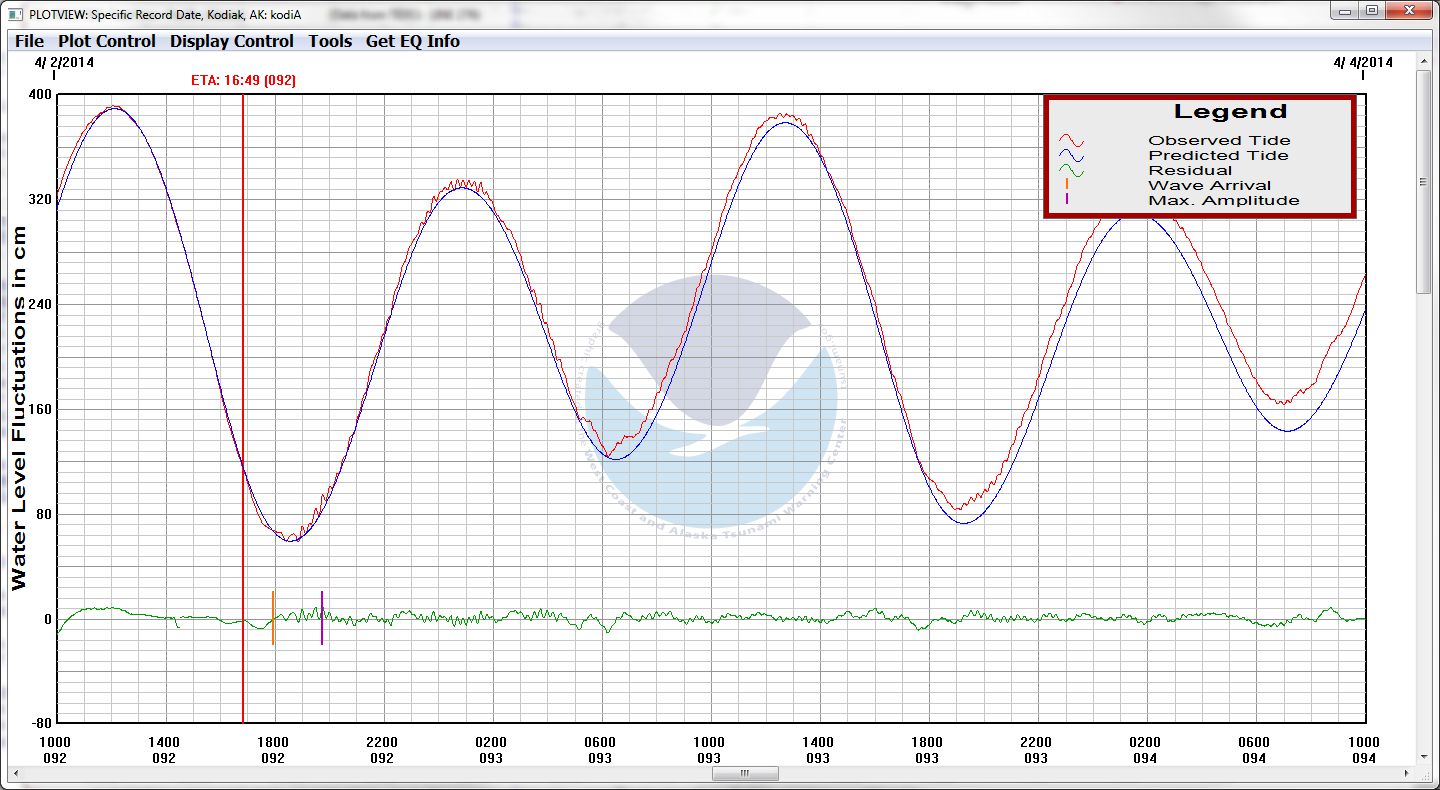
Task: Click the Max. Amplitude legend entry
Action: tap(1224, 200)
